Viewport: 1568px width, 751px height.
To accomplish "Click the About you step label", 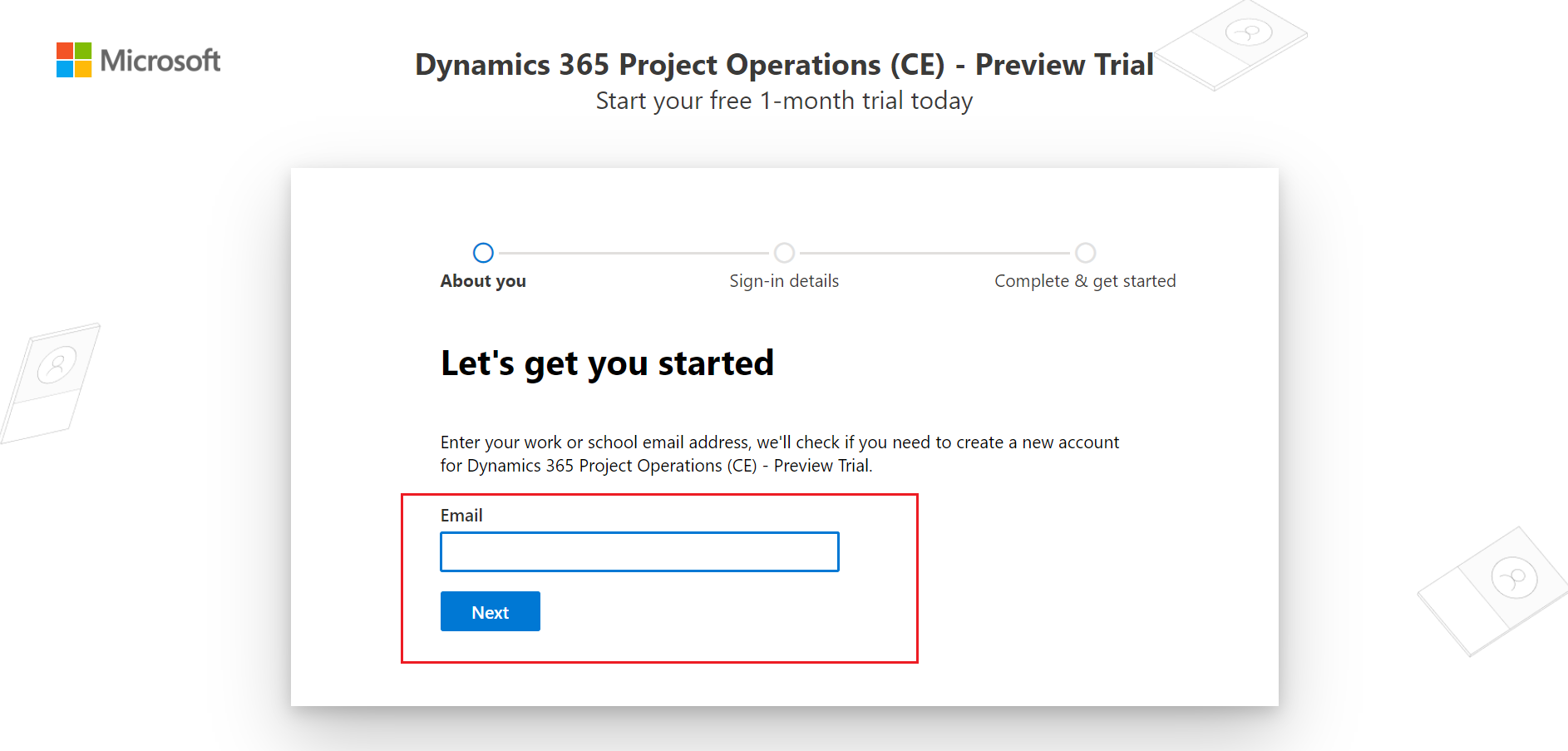I will tap(483, 281).
